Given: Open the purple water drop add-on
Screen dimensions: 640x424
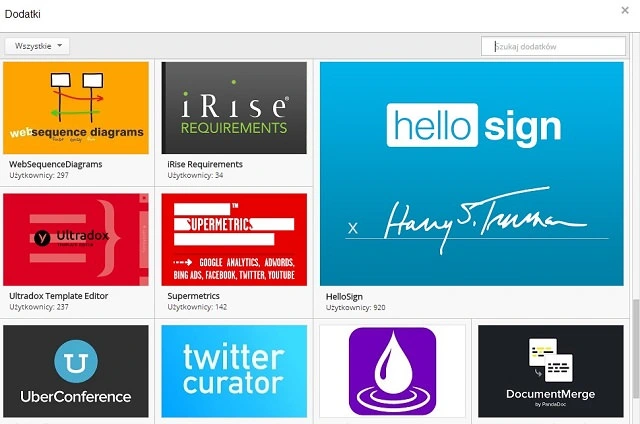Looking at the screenshot, I should 392,371.
